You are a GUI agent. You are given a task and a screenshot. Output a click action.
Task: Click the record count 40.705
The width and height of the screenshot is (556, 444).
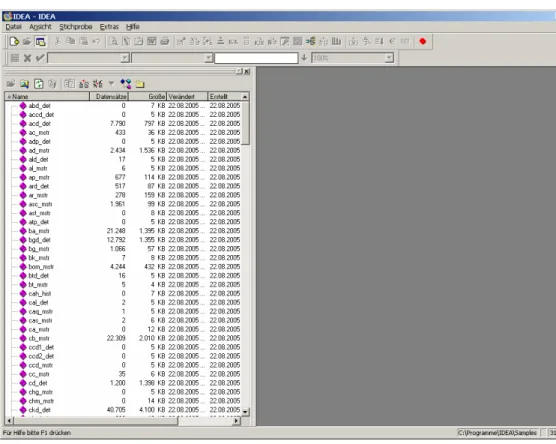coord(116,410)
